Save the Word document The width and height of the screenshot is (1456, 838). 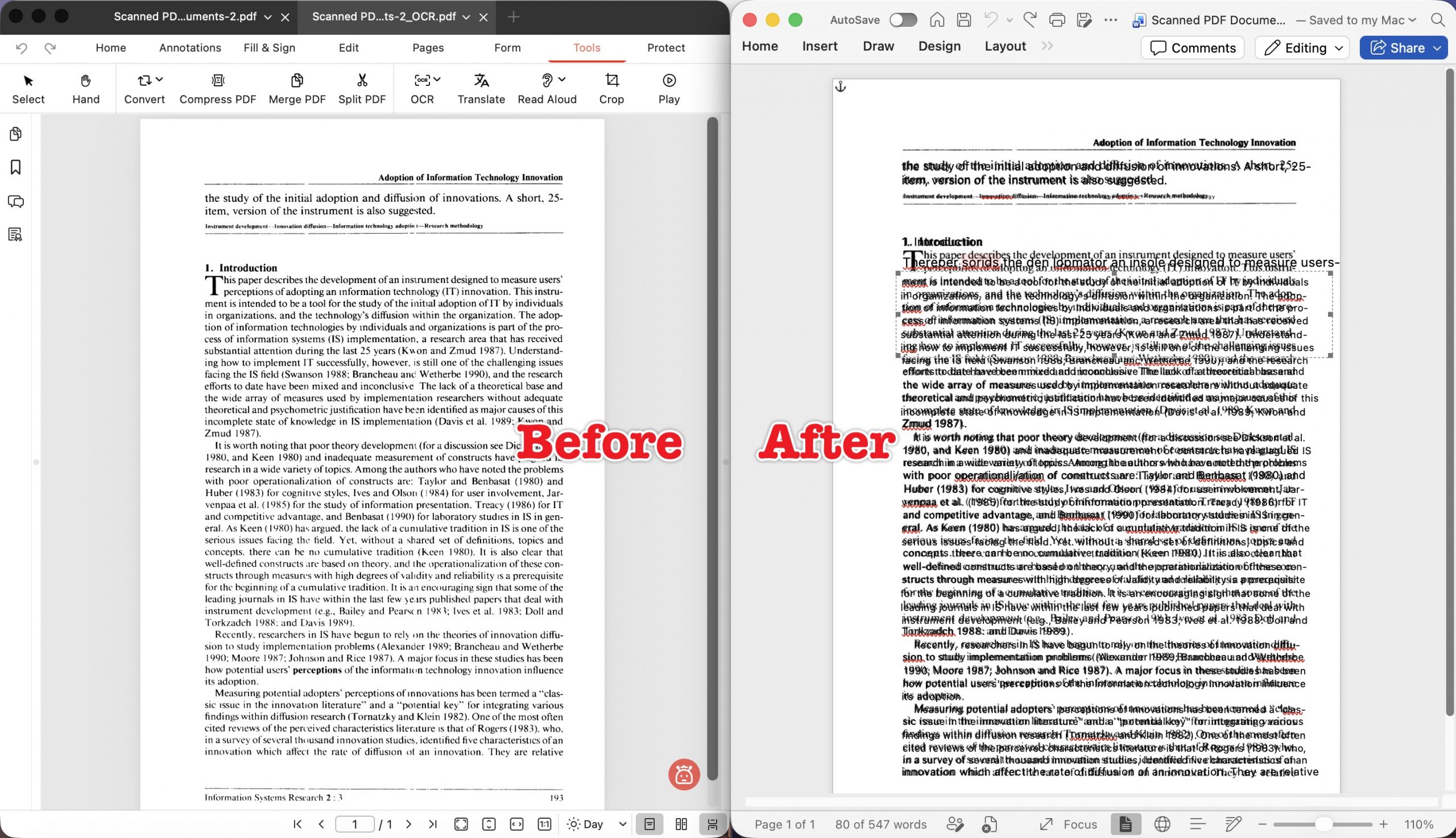pyautogui.click(x=964, y=20)
